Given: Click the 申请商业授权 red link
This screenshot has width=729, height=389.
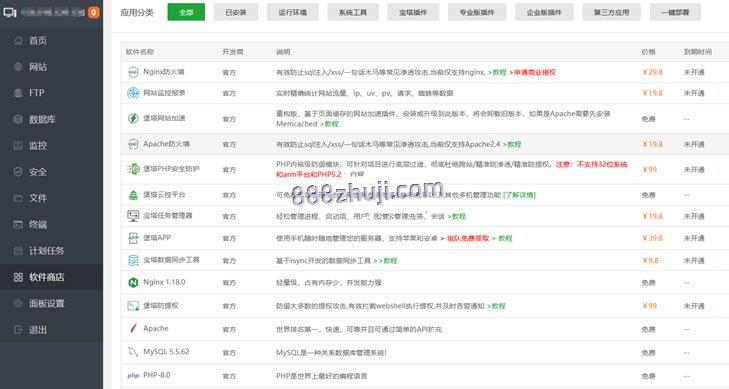Looking at the screenshot, I should click(535, 73).
